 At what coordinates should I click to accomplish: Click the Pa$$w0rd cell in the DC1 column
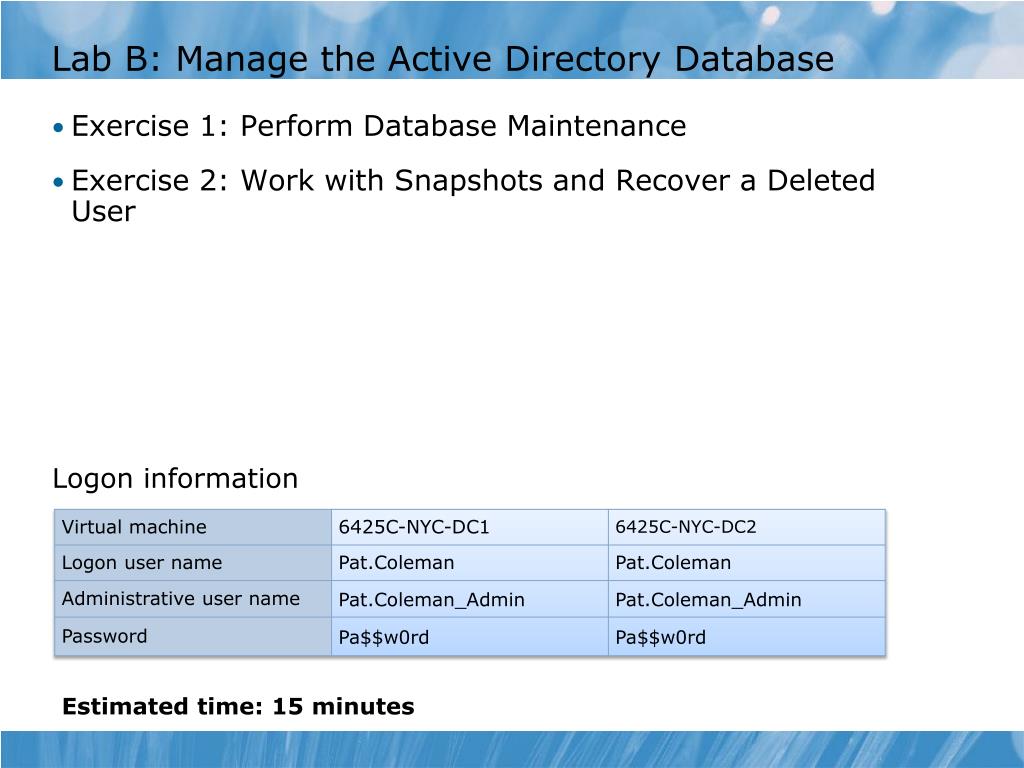click(x=470, y=636)
